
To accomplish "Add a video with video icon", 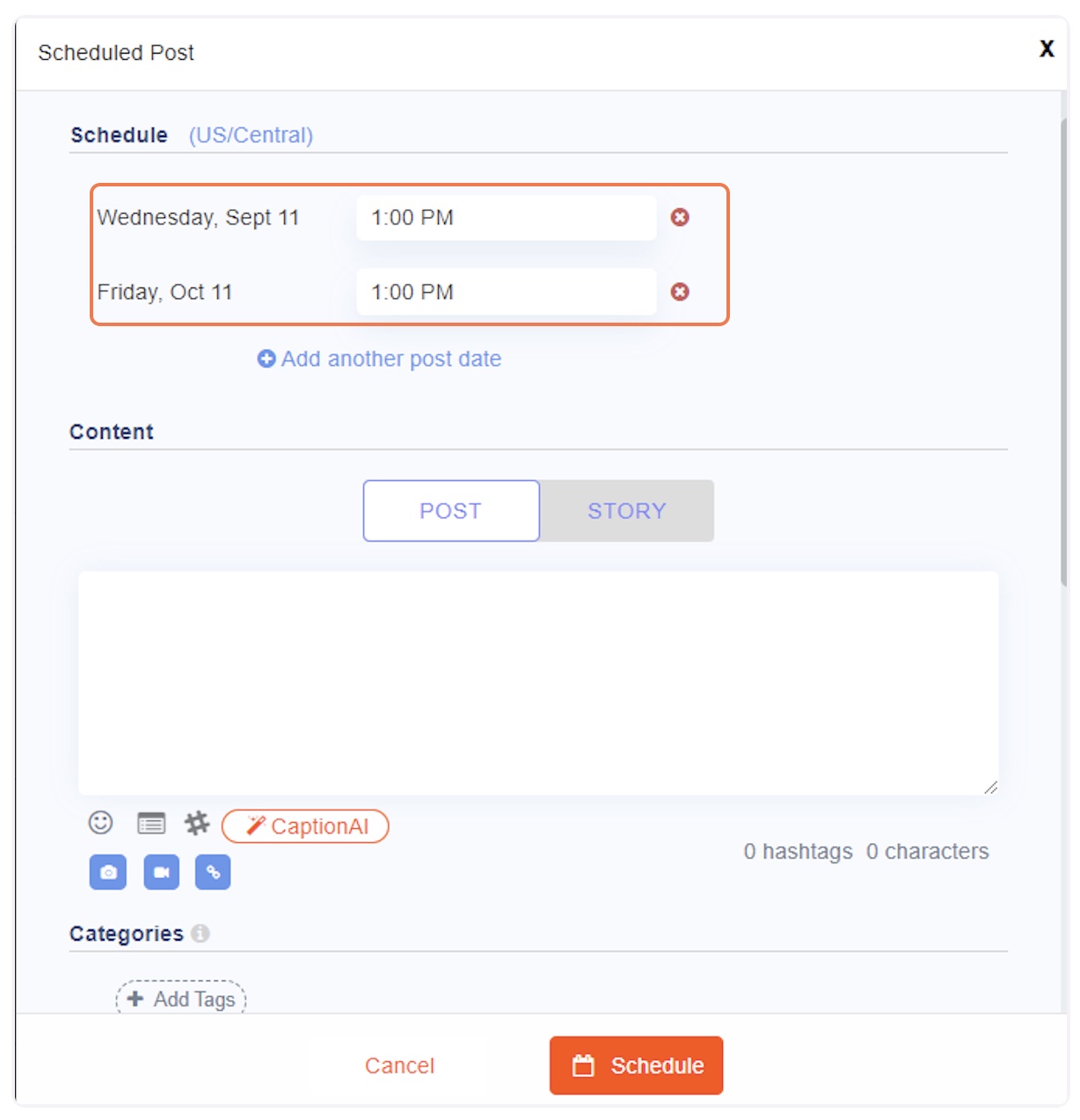I will (162, 872).
